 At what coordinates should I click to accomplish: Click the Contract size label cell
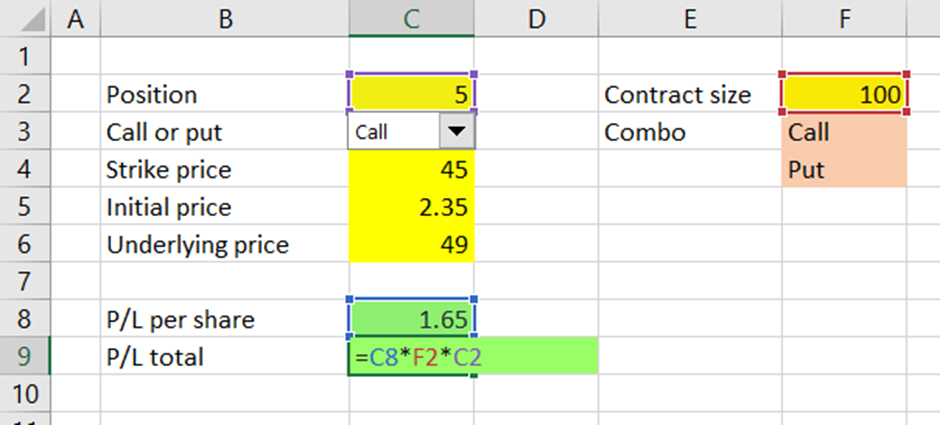690,94
